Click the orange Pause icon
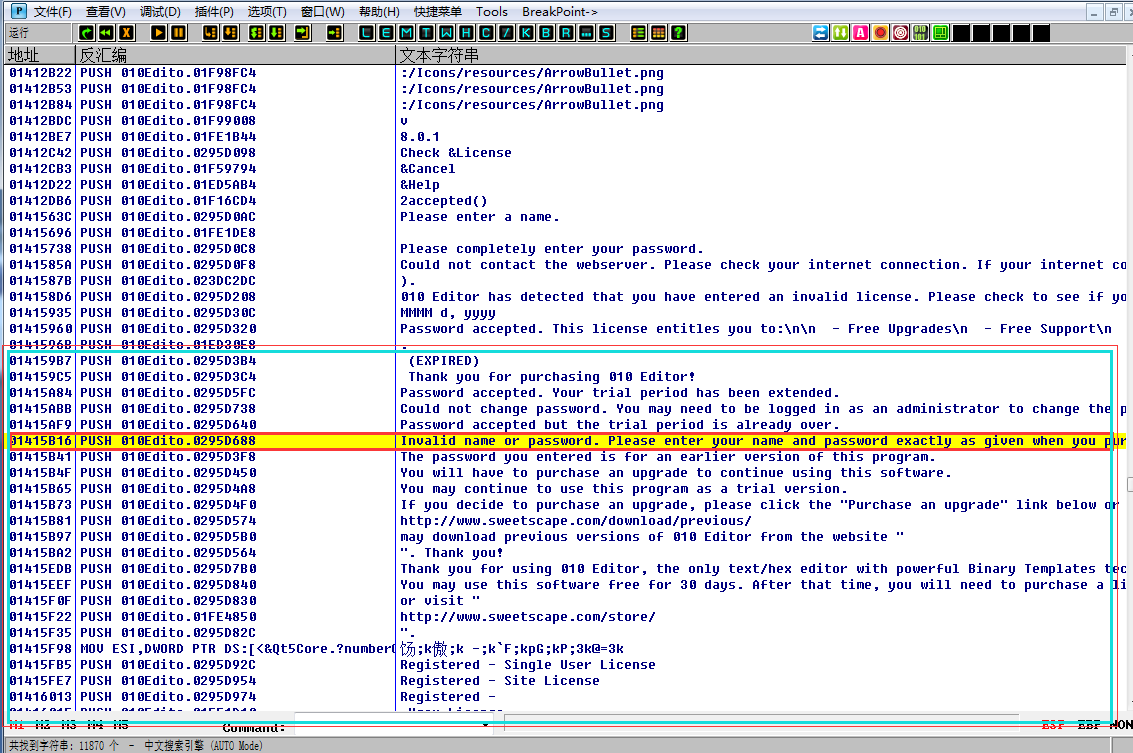The image size is (1133, 753). (178, 33)
